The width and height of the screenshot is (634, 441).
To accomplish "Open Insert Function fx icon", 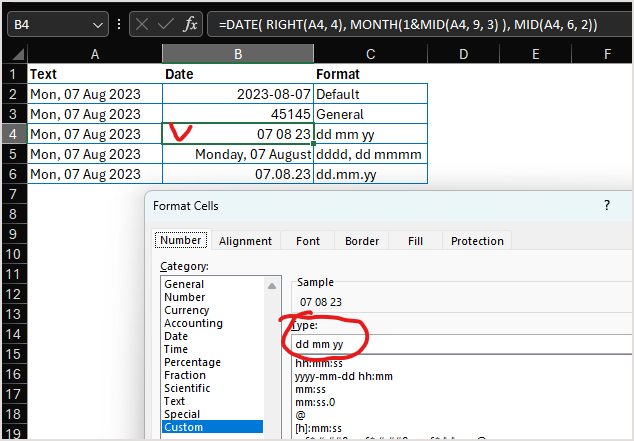I will coord(190,25).
